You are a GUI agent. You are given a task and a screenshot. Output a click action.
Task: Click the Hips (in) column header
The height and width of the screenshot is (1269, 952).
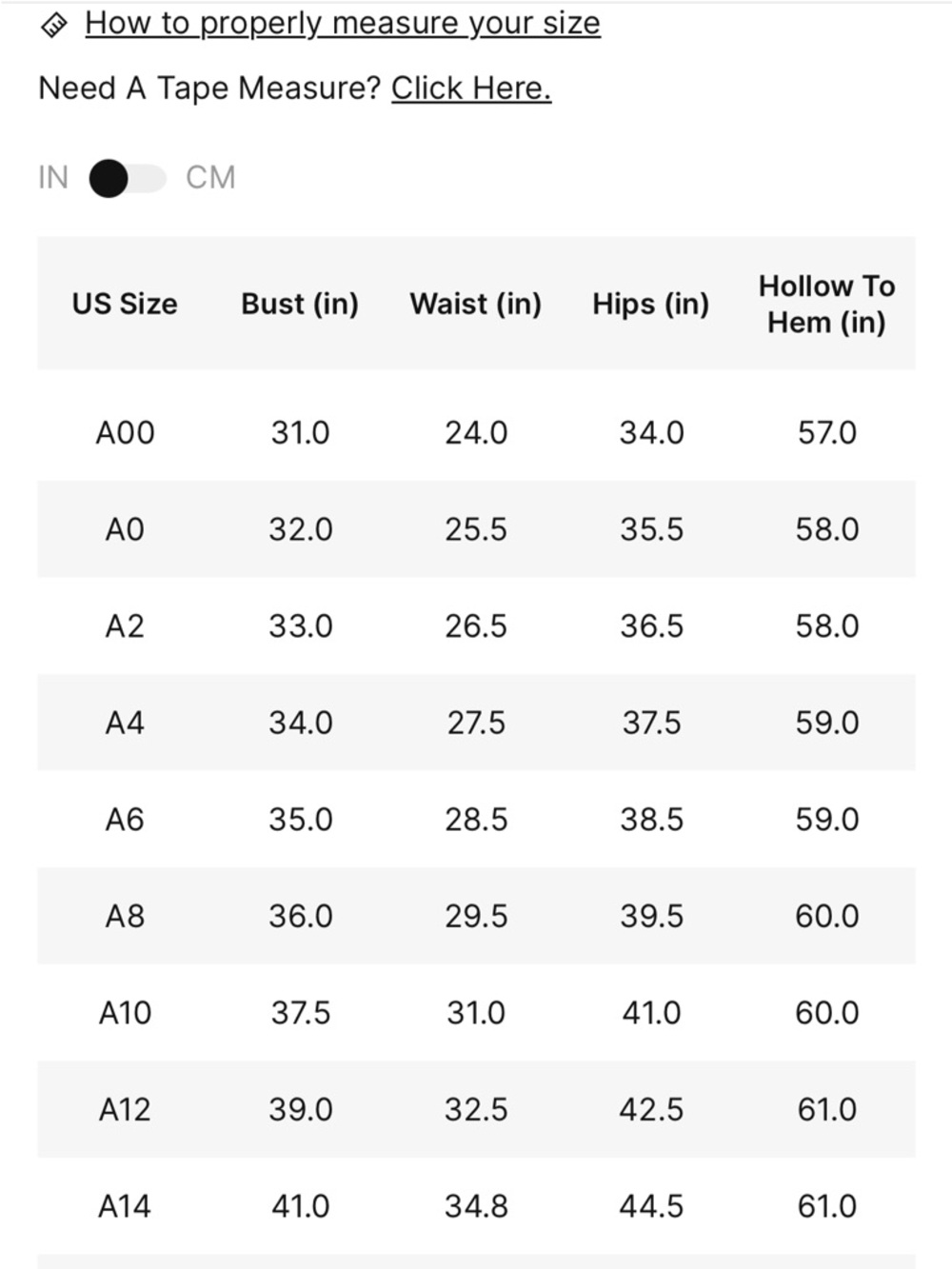(x=651, y=304)
